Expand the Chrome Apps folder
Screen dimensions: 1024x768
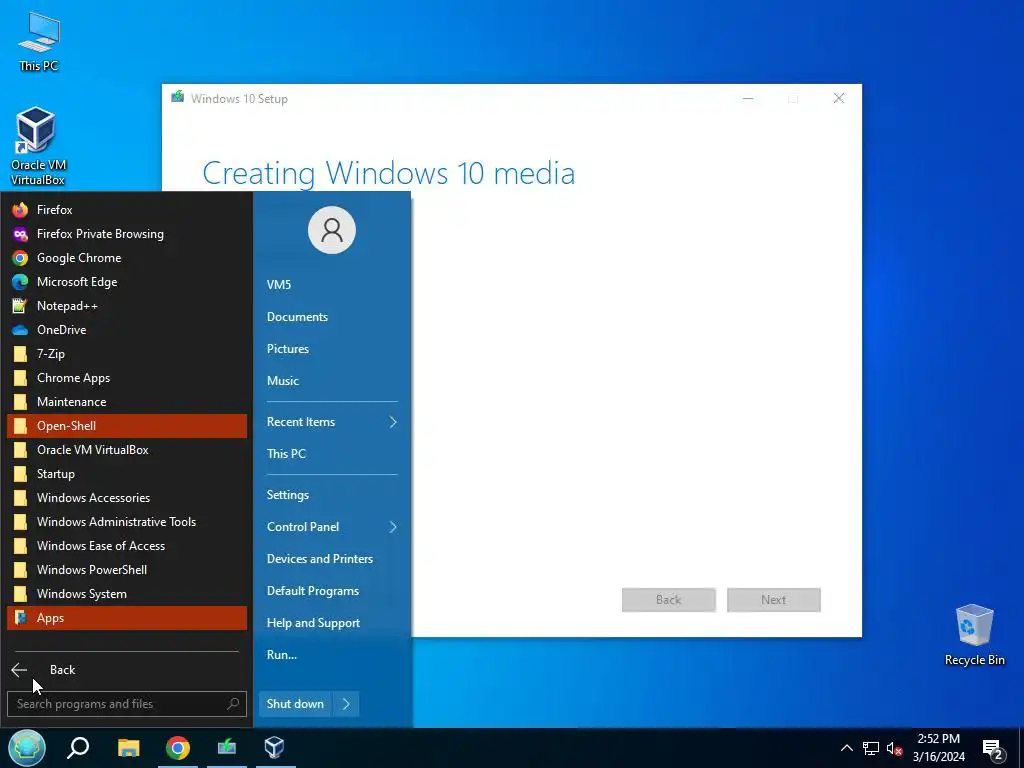127,377
